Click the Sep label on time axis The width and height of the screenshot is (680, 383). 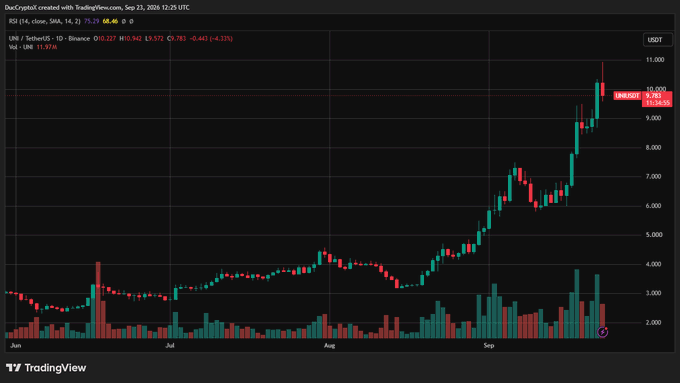[x=489, y=346]
